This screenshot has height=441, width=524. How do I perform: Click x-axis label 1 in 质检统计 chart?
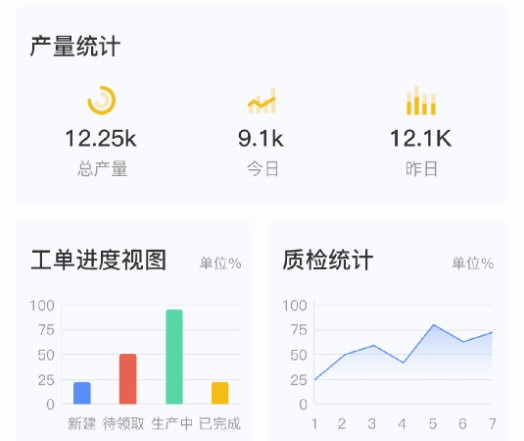click(x=314, y=424)
